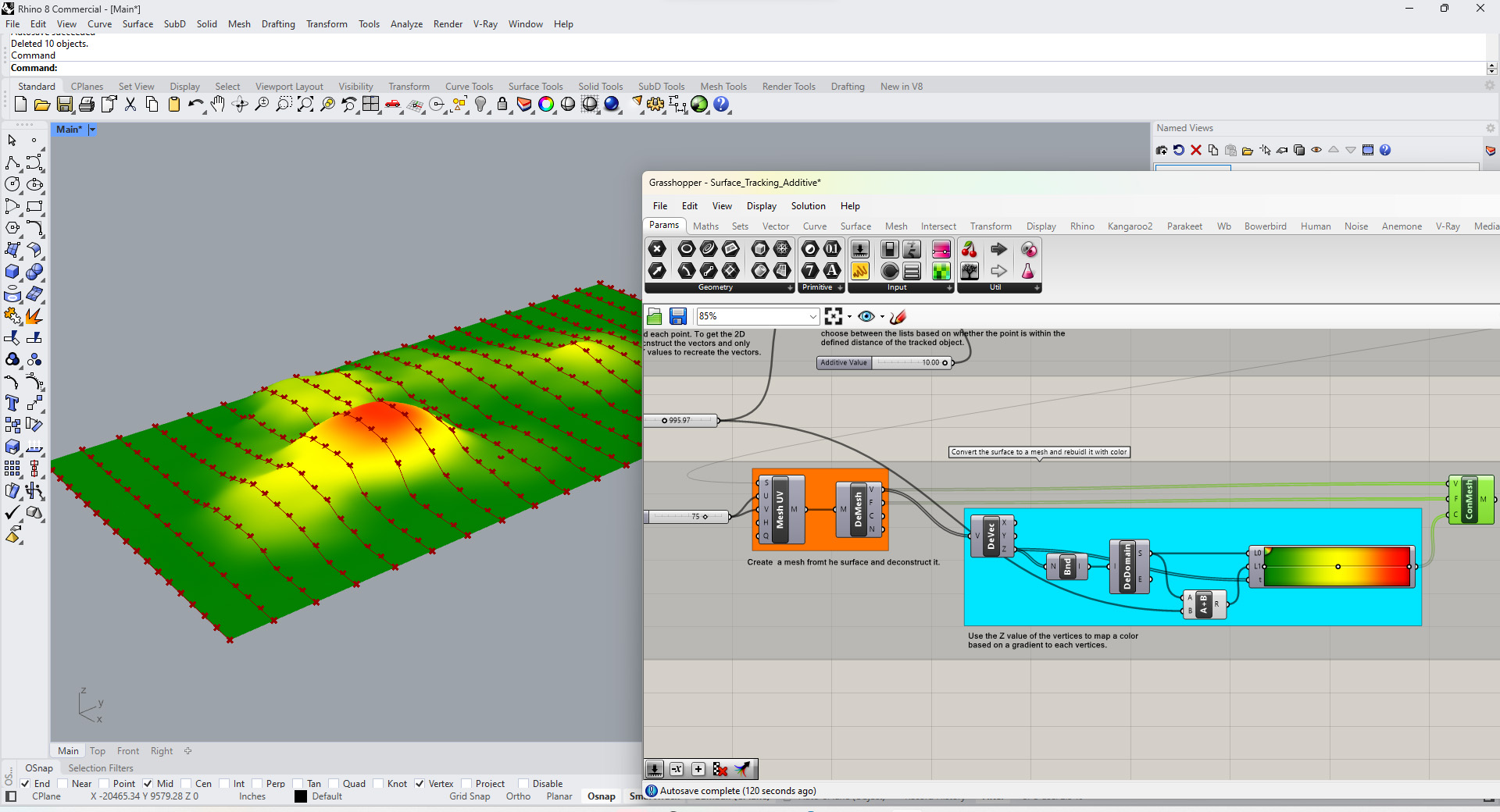1500x812 pixels.
Task: Click the Grasshopper sketch pencil icon
Action: pos(898,316)
